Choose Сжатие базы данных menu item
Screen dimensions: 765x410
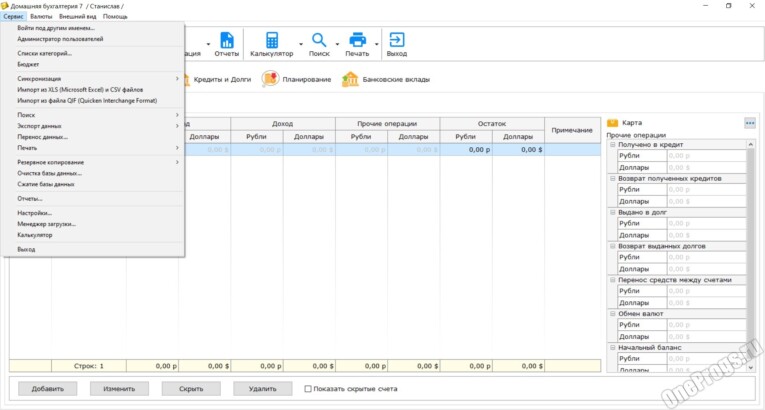pyautogui.click(x=93, y=184)
